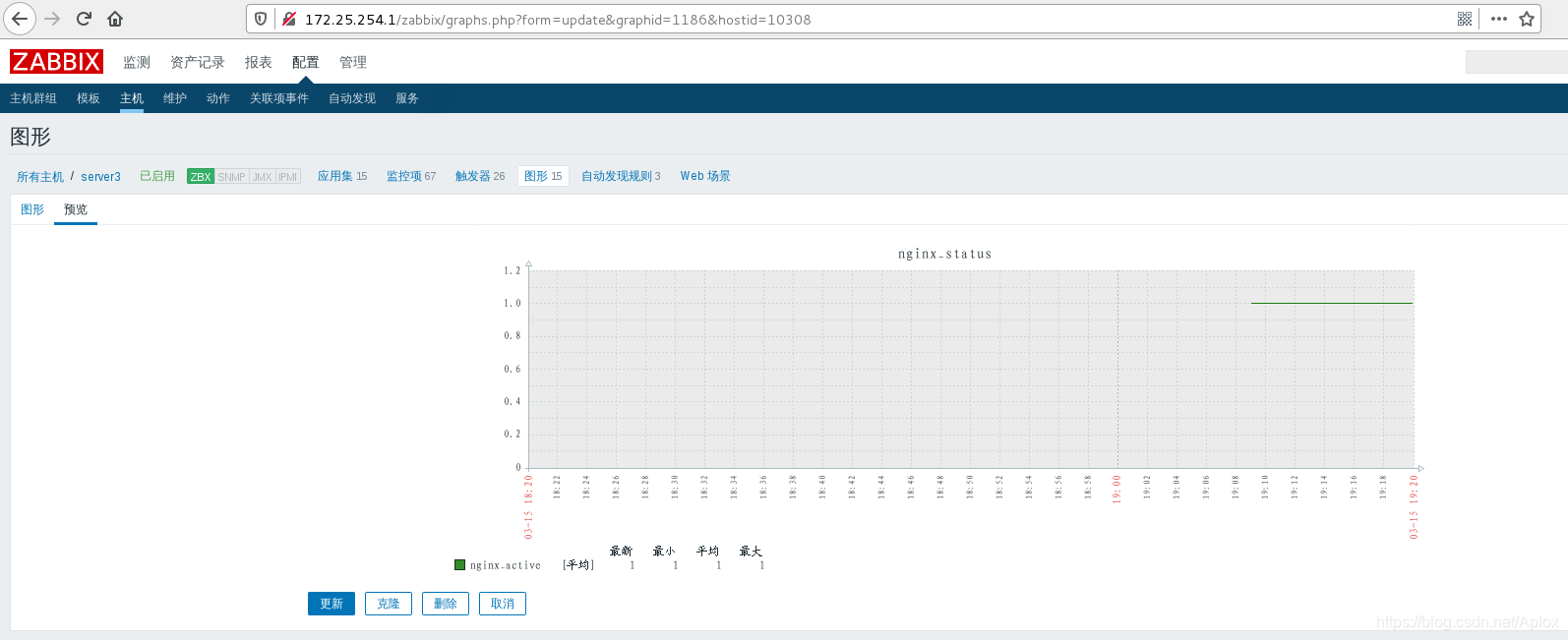The width and height of the screenshot is (1568, 640).
Task: Open 关联项事件 submenu
Action: (279, 98)
